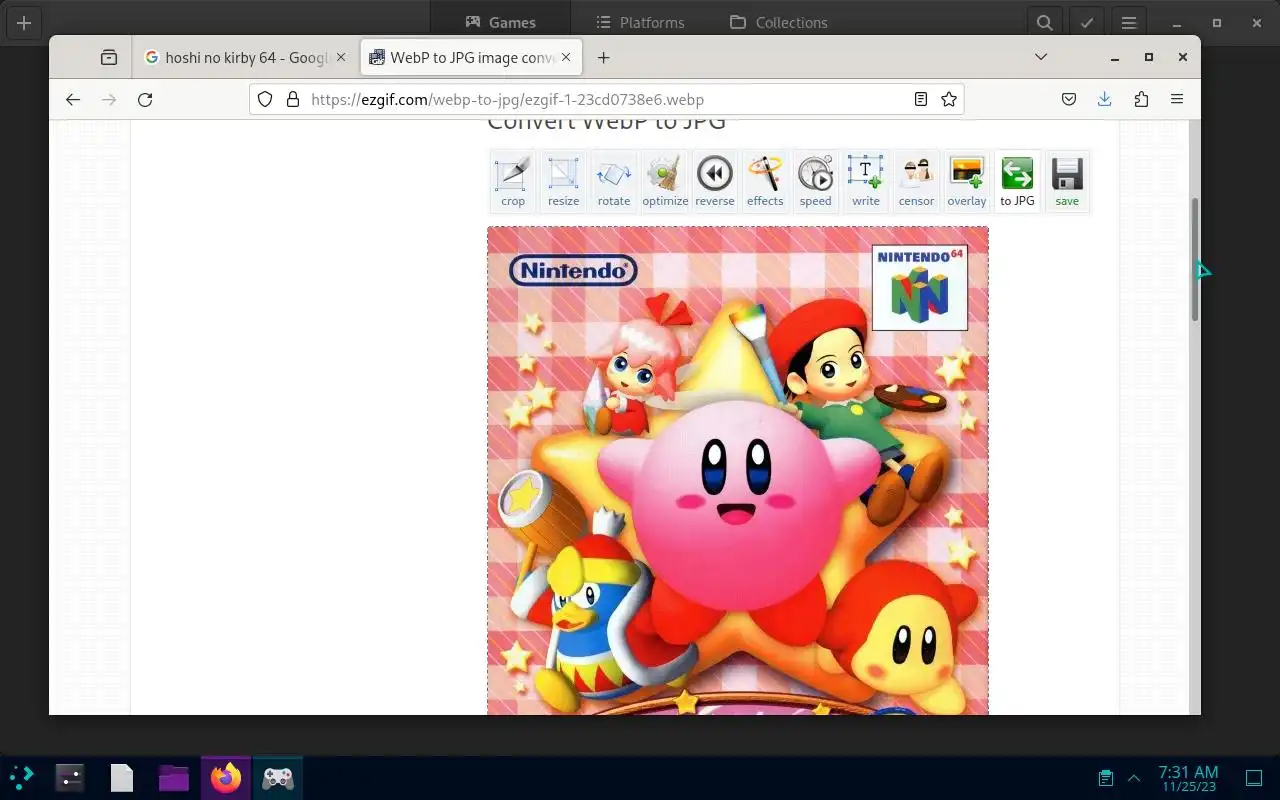The image size is (1280, 800).
Task: Open the censor tool
Action: point(916,181)
